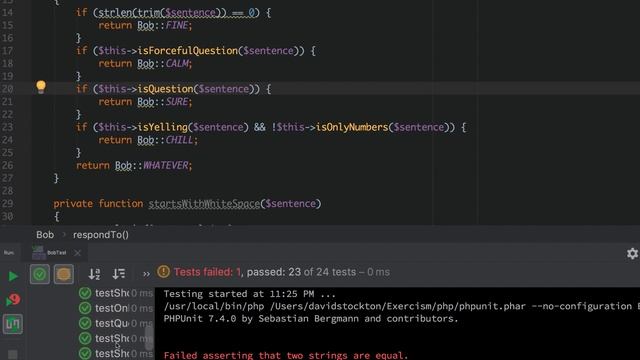This screenshot has height=360, width=640.
Task: Close the BobTest run tab
Action: click(77, 253)
